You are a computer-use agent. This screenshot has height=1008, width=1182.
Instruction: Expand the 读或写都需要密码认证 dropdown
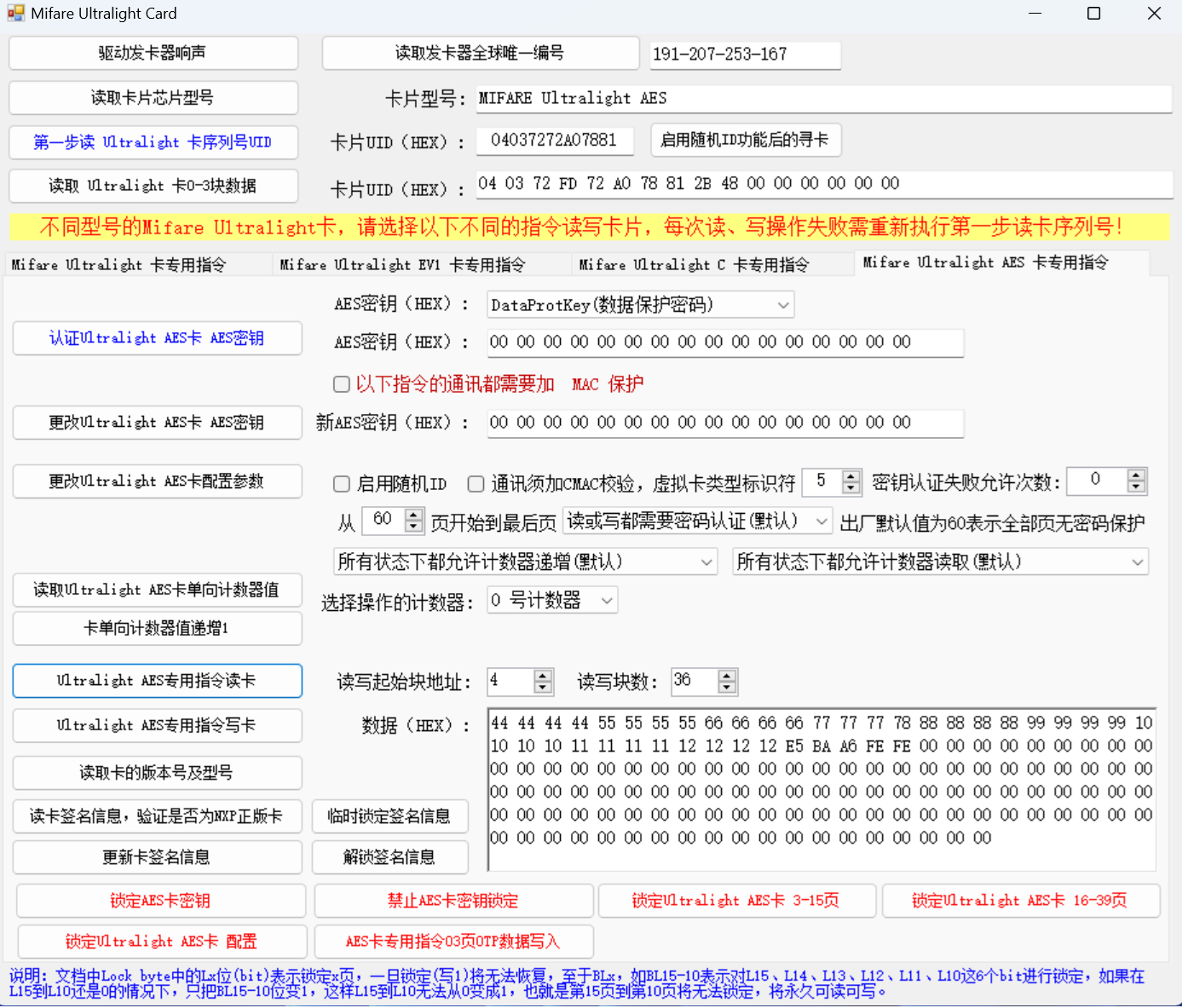(x=821, y=521)
